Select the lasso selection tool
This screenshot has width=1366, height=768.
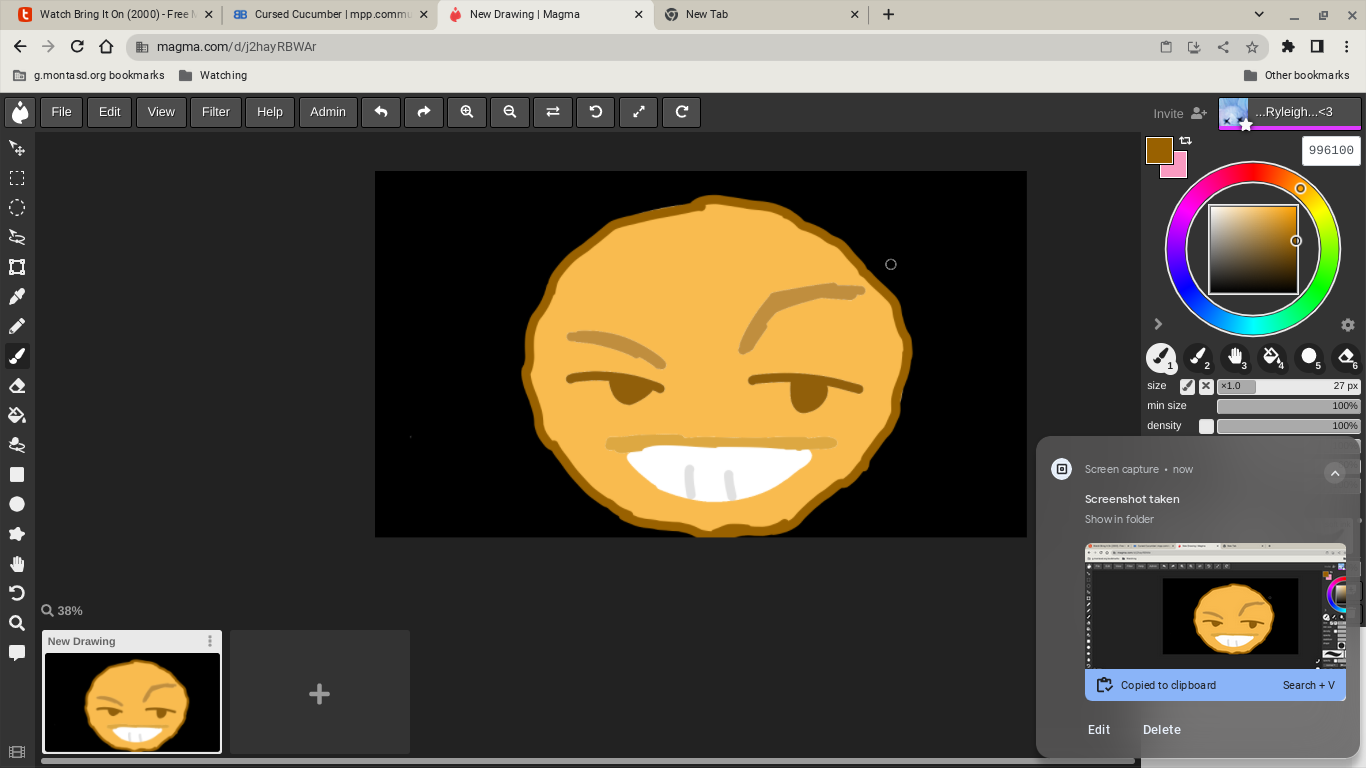tap(17, 237)
